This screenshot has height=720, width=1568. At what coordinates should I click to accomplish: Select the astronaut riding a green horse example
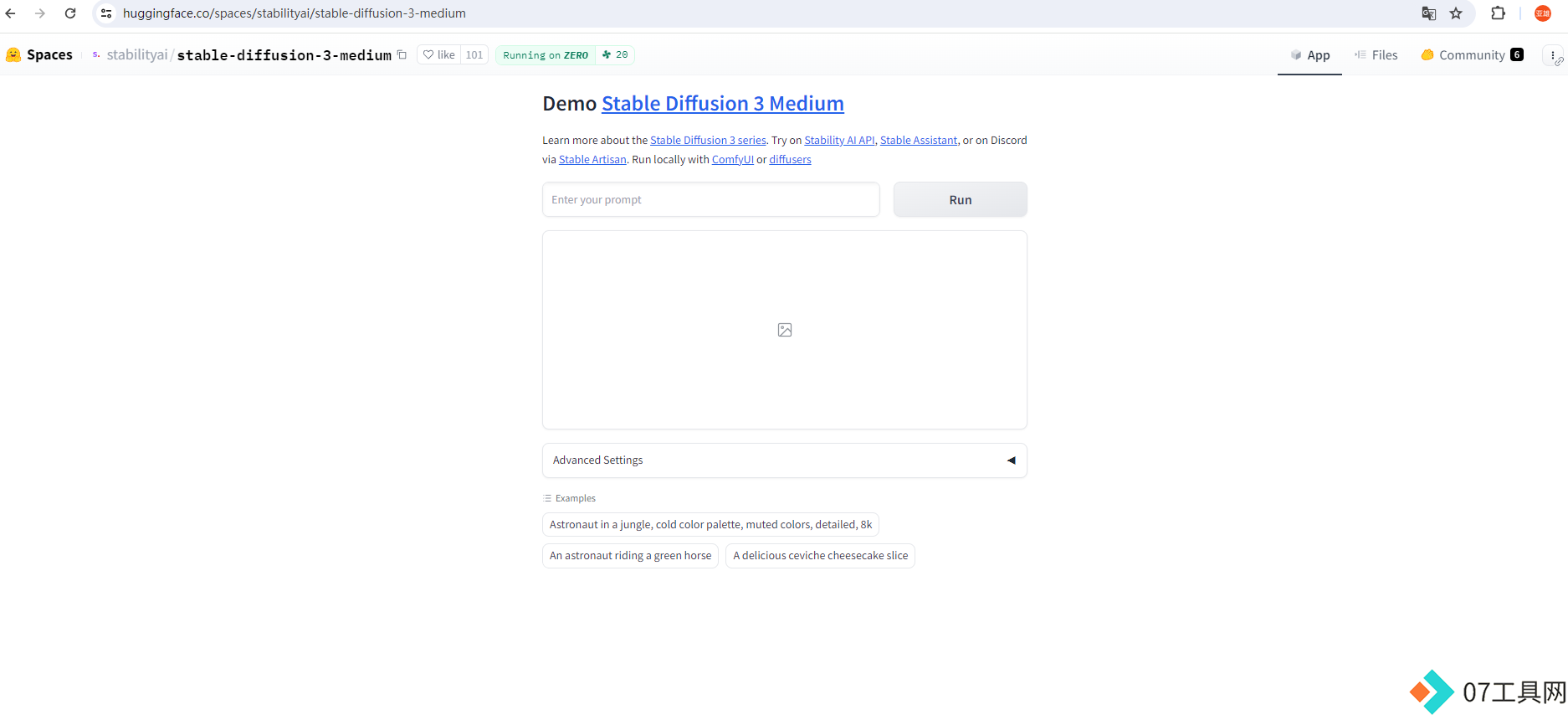coord(630,556)
